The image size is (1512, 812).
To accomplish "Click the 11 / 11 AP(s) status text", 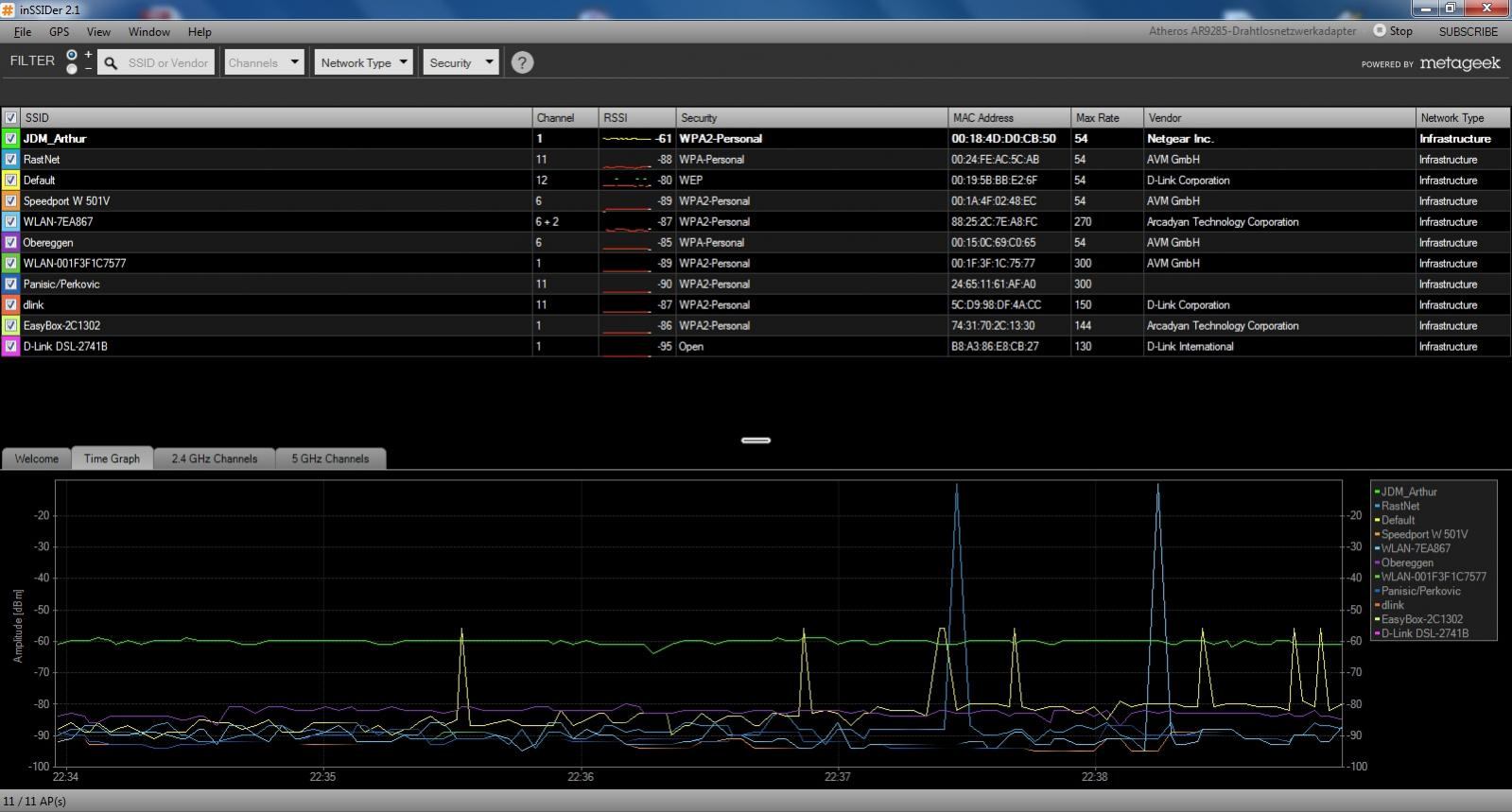I will point(34,801).
